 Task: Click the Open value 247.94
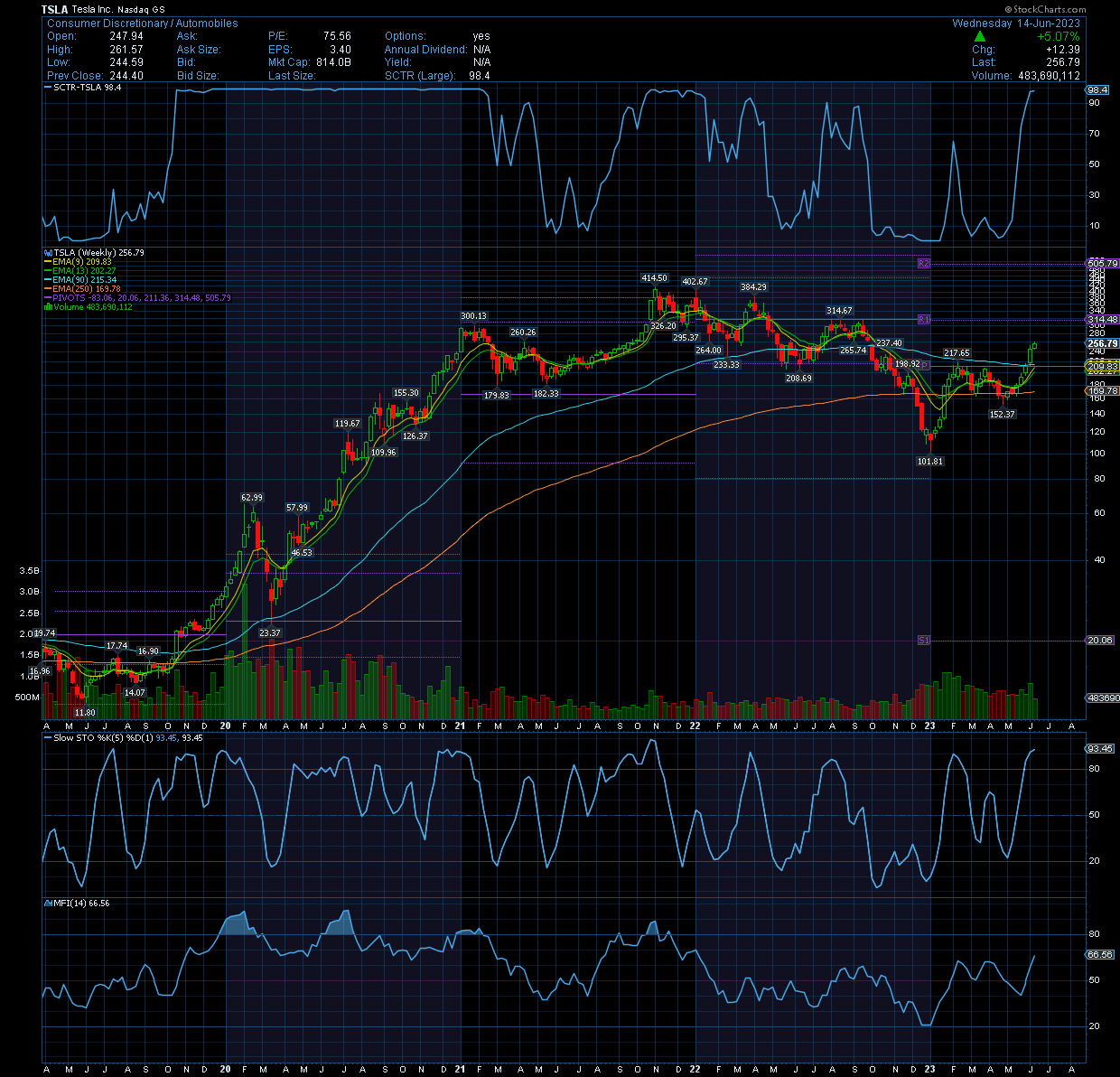coord(126,36)
